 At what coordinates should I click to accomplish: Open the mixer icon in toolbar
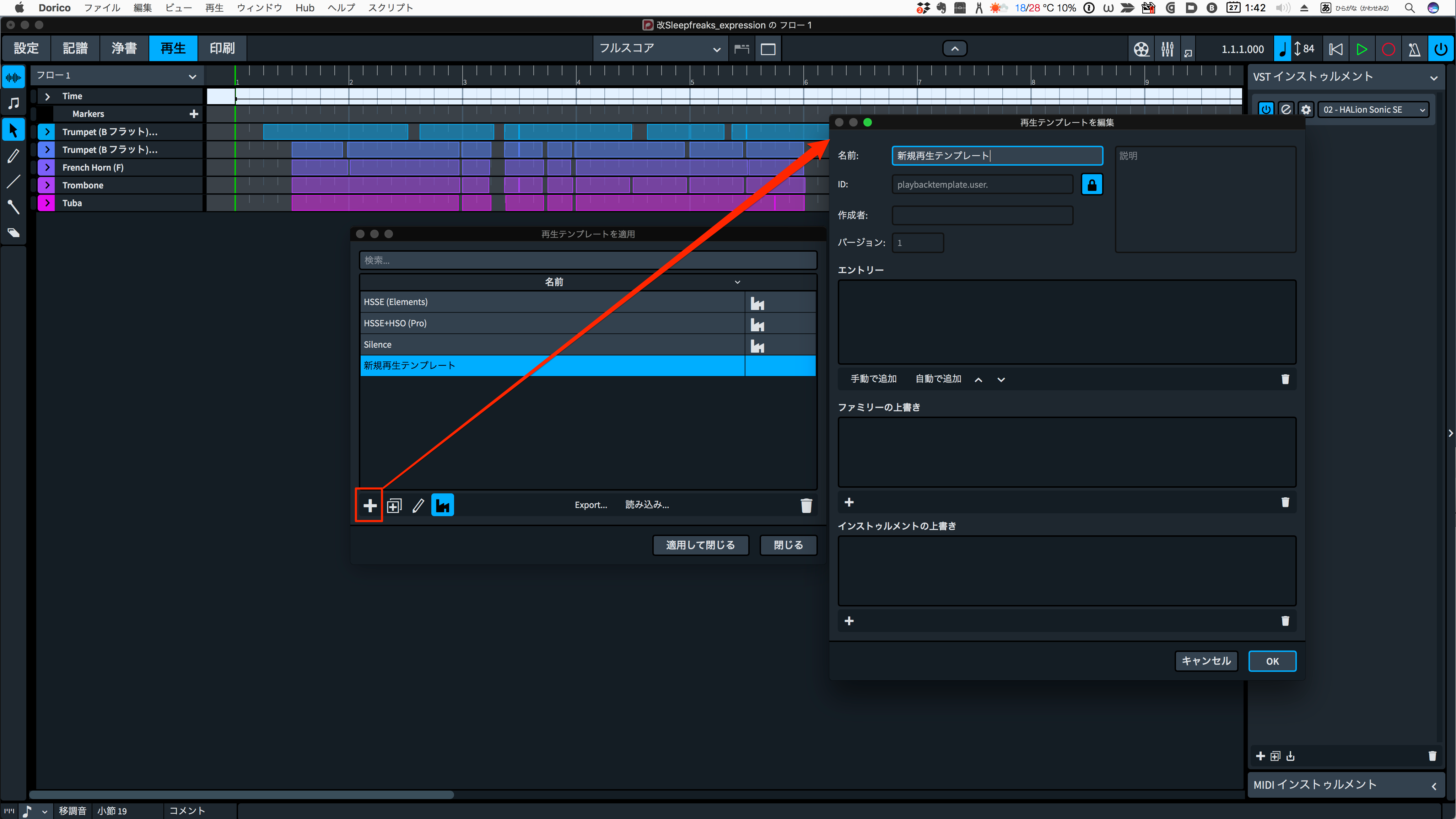(1166, 49)
